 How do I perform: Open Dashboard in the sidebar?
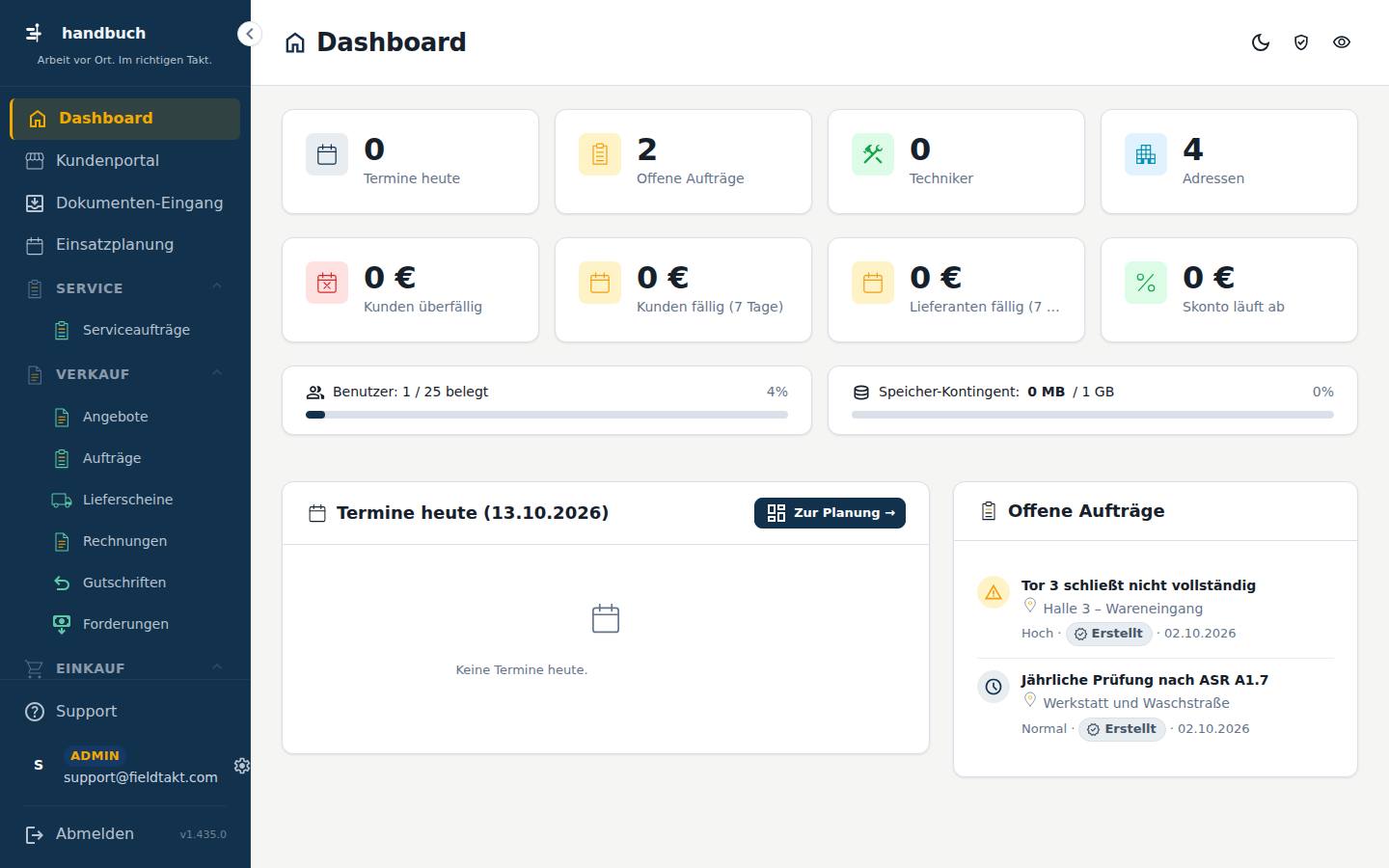(x=125, y=119)
